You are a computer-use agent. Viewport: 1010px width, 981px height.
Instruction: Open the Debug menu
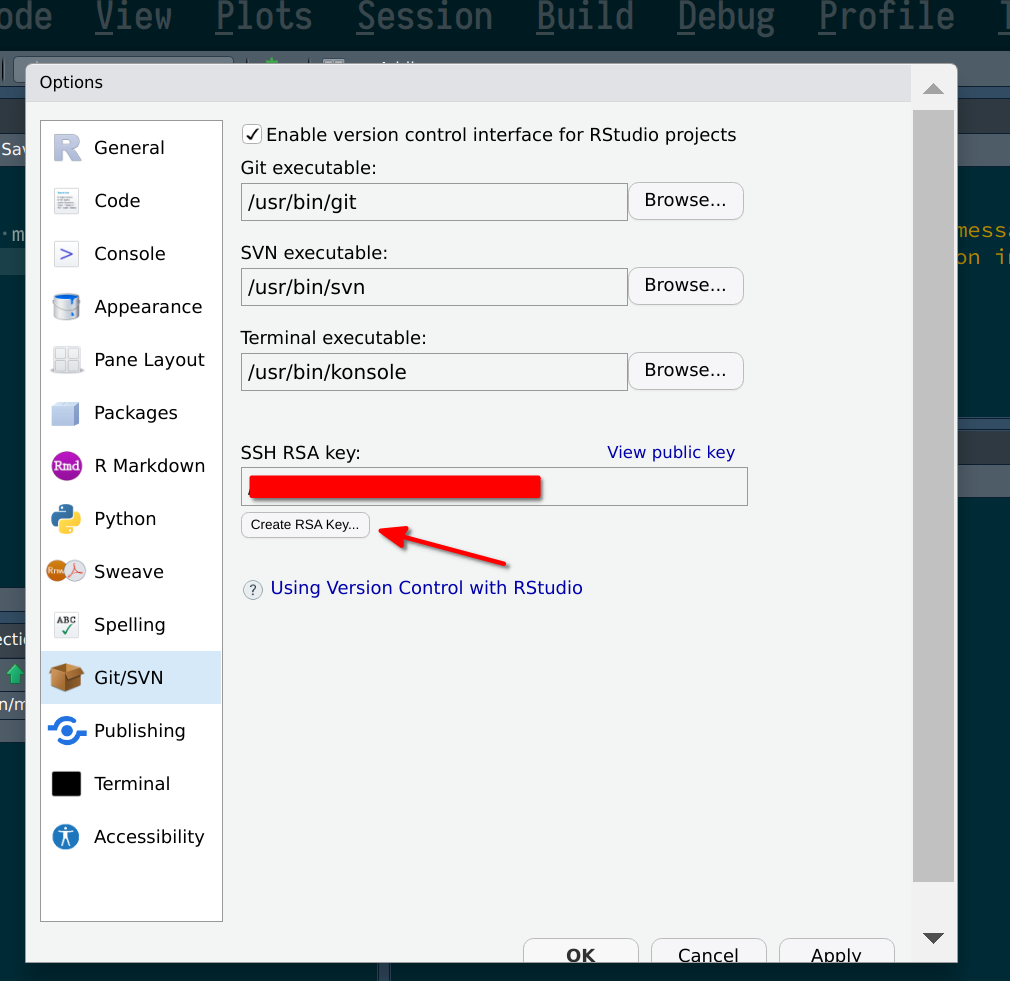[726, 15]
